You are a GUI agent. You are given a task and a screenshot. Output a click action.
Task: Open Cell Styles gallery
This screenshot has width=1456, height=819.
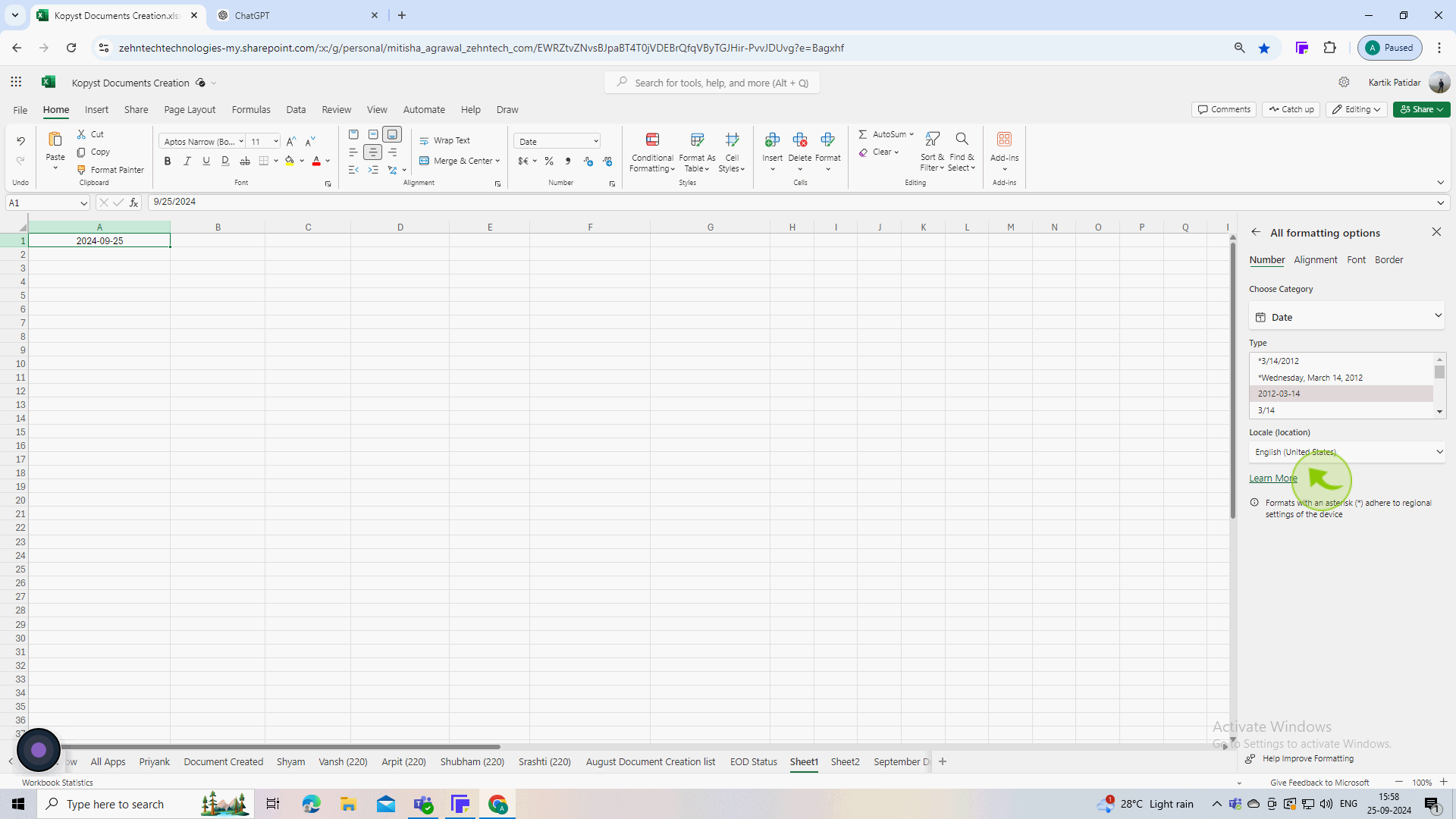point(732,152)
